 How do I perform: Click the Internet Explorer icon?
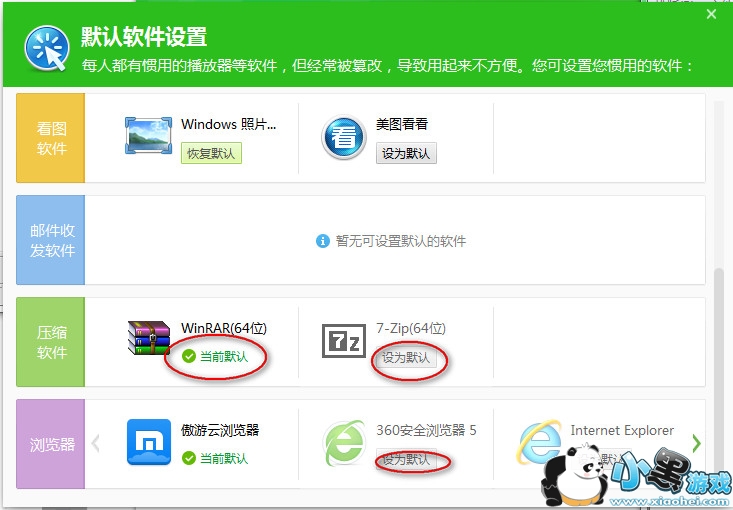(539, 441)
